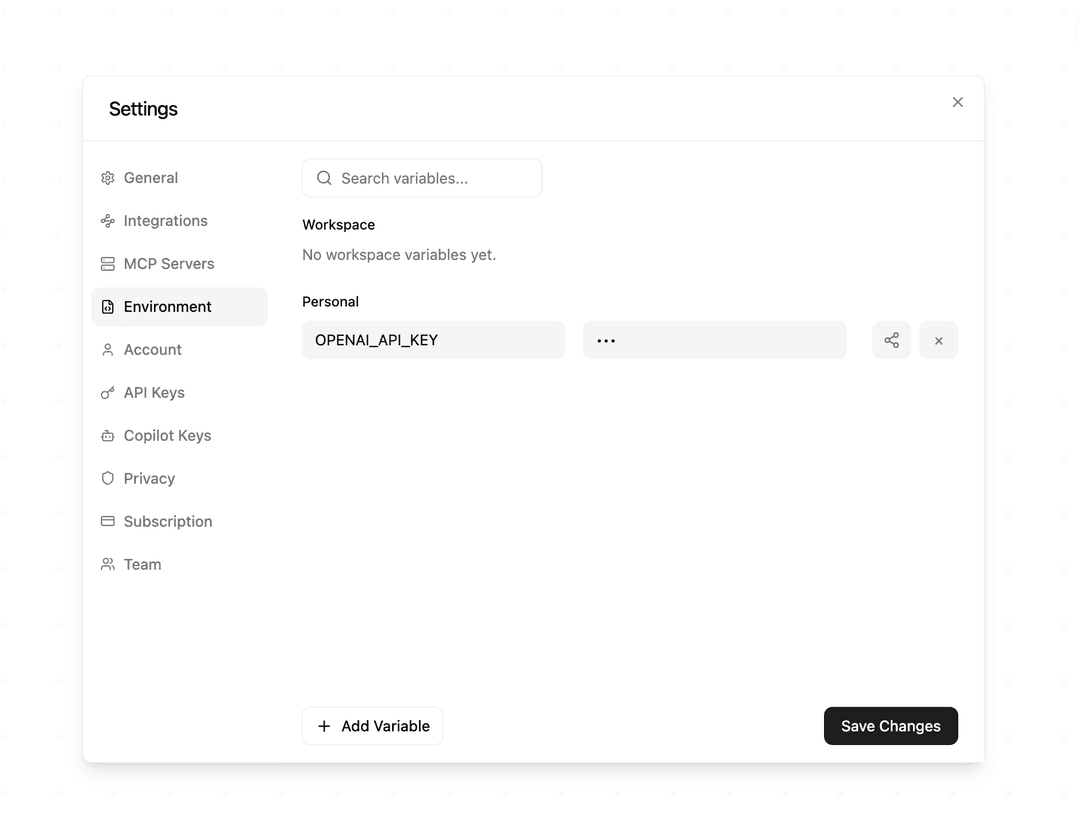This screenshot has width=1080, height=835.
Task: Click the masked variable value field
Action: pos(714,339)
